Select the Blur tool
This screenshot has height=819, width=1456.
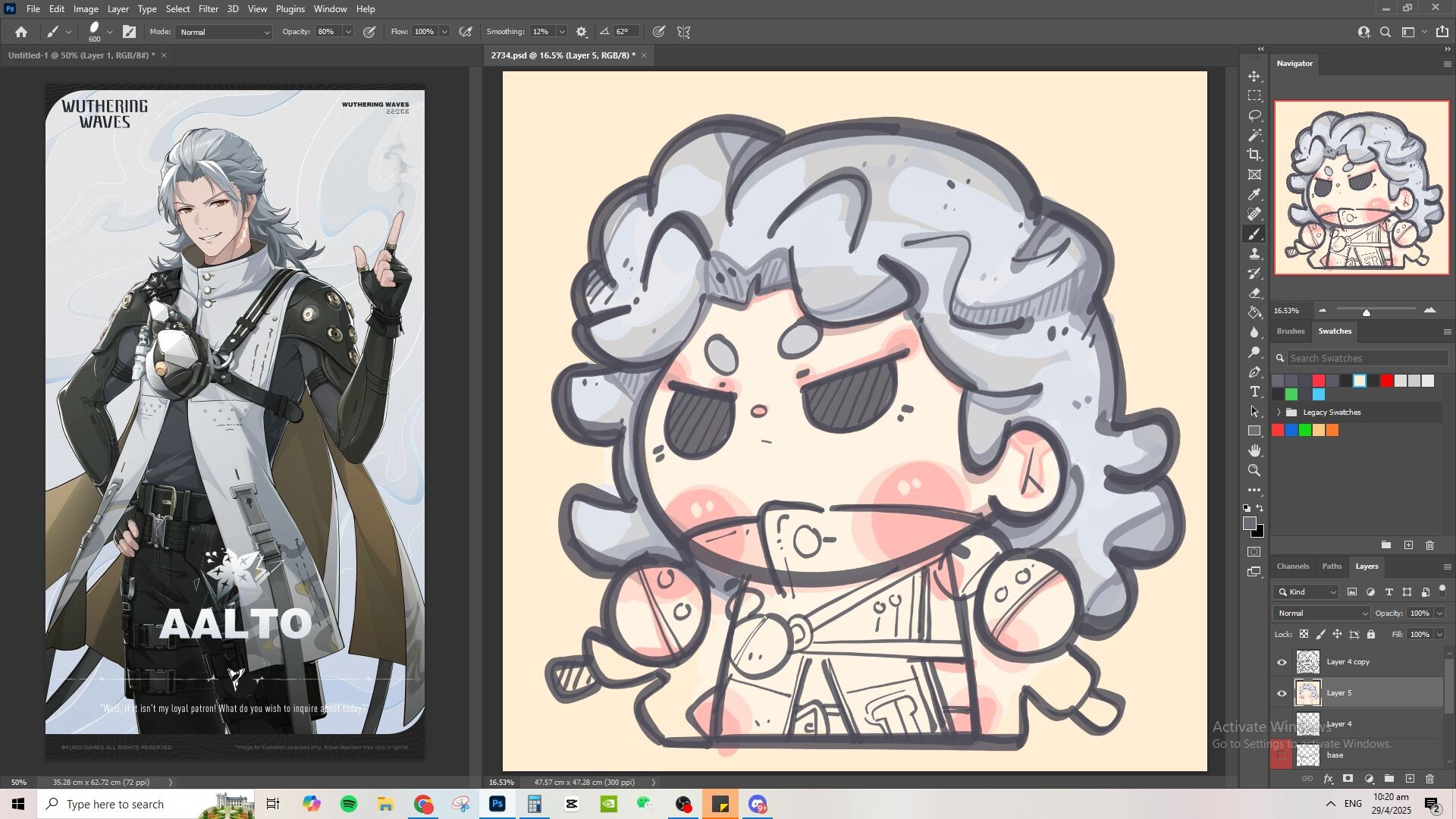pyautogui.click(x=1254, y=333)
